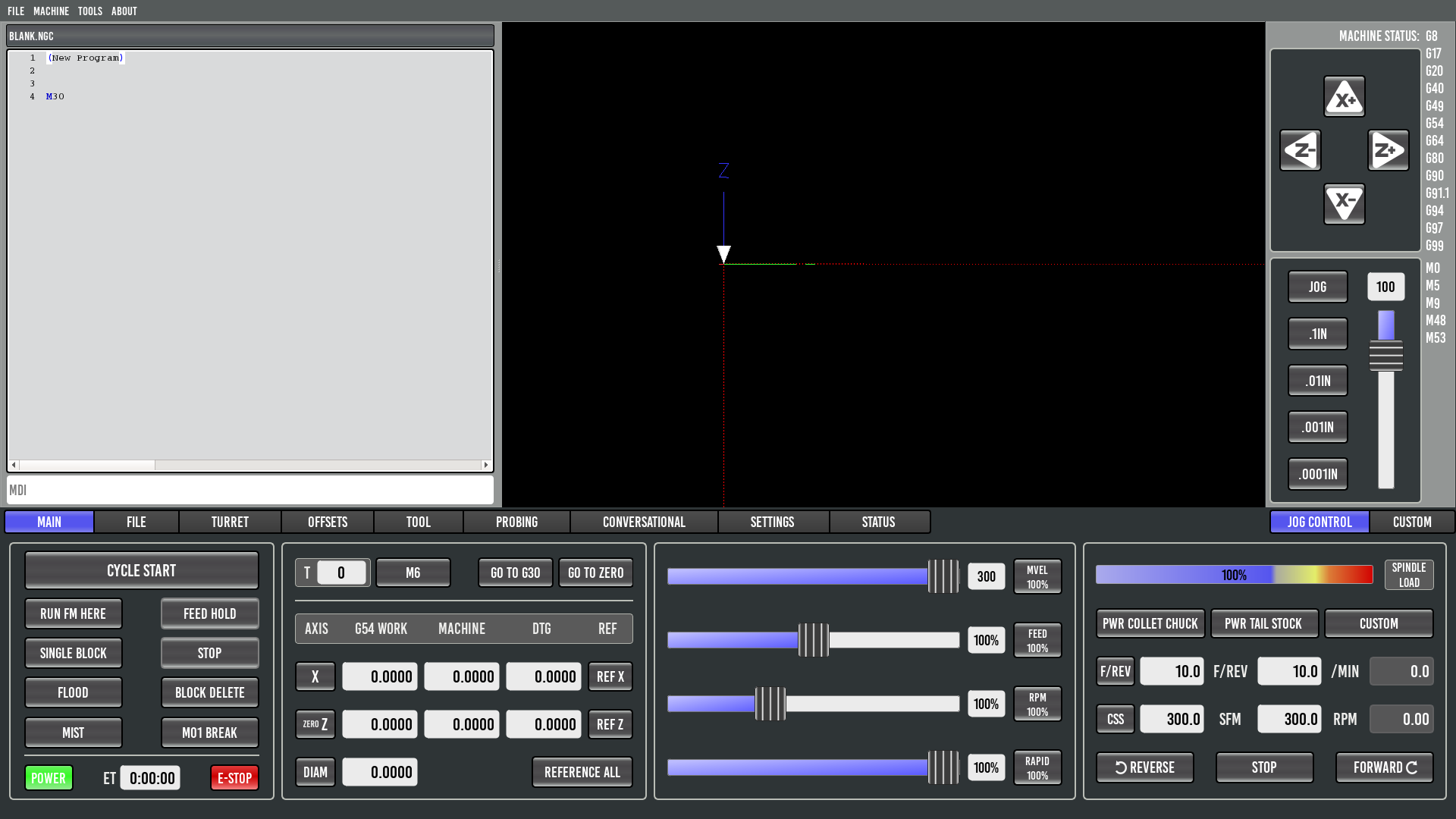
Task: Click GO TO ZERO button
Action: [596, 573]
